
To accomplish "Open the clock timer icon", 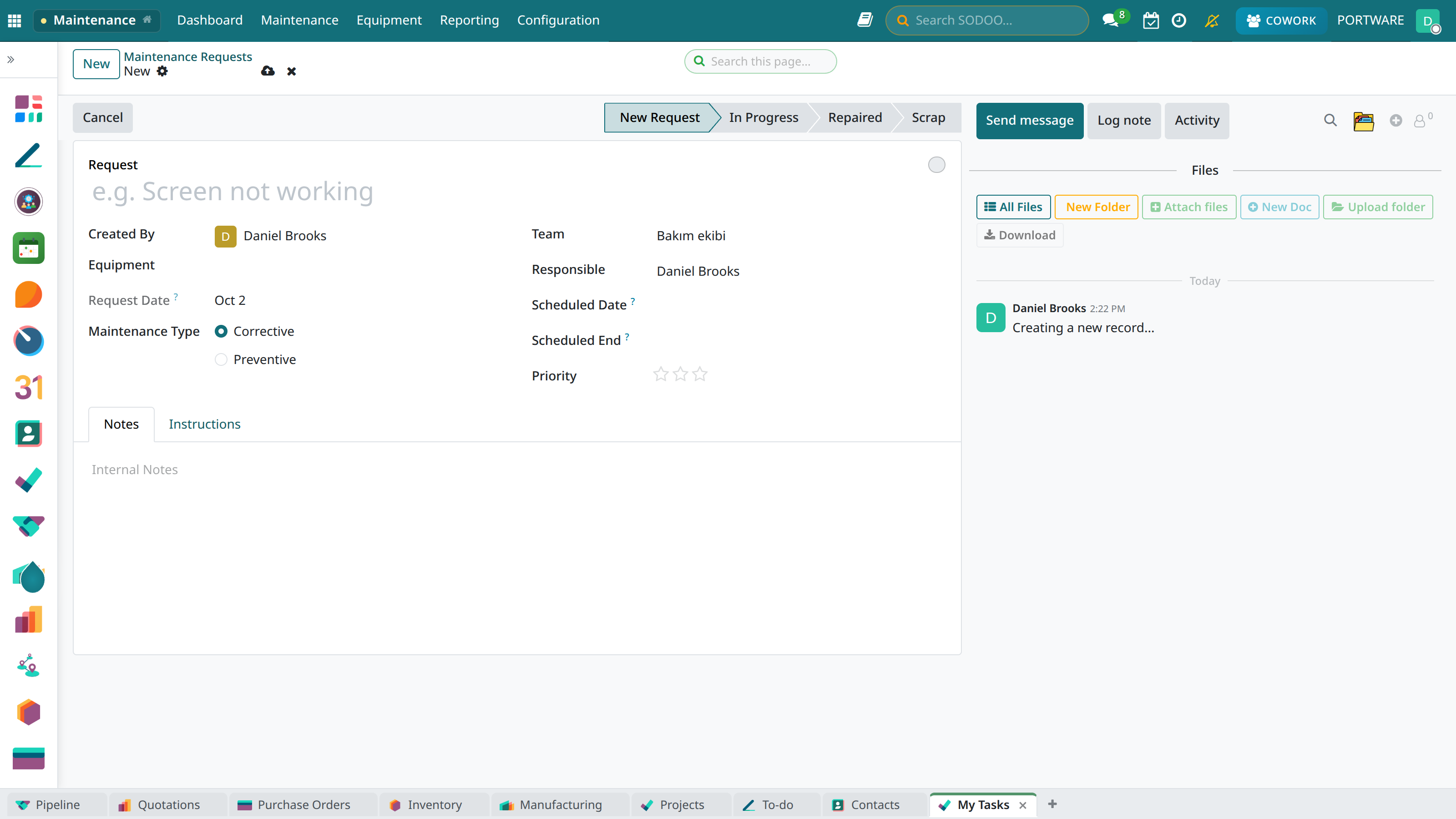I will tap(1179, 20).
